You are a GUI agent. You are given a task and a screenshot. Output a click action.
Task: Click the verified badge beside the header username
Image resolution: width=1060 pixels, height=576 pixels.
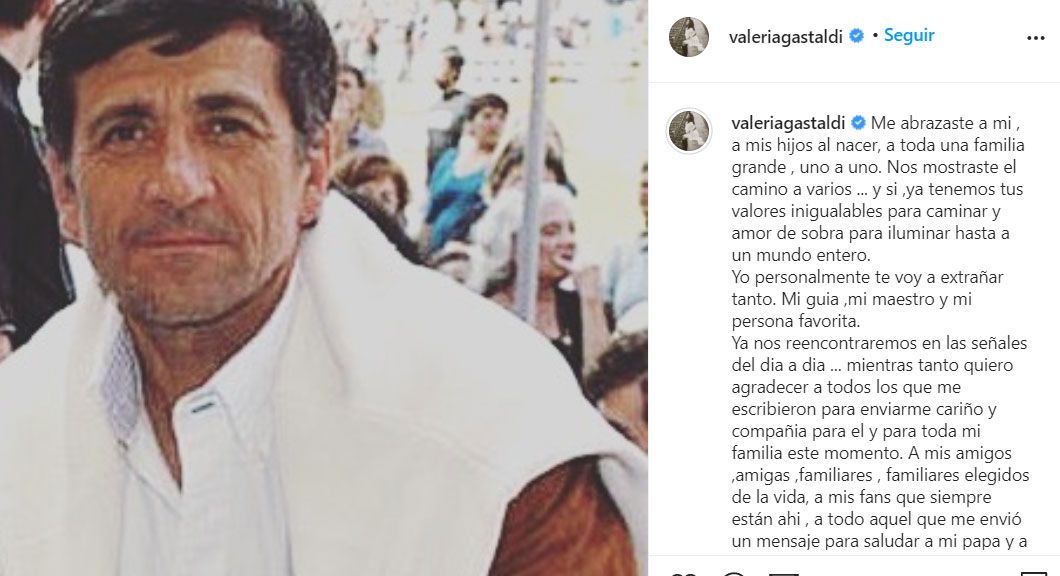click(856, 36)
